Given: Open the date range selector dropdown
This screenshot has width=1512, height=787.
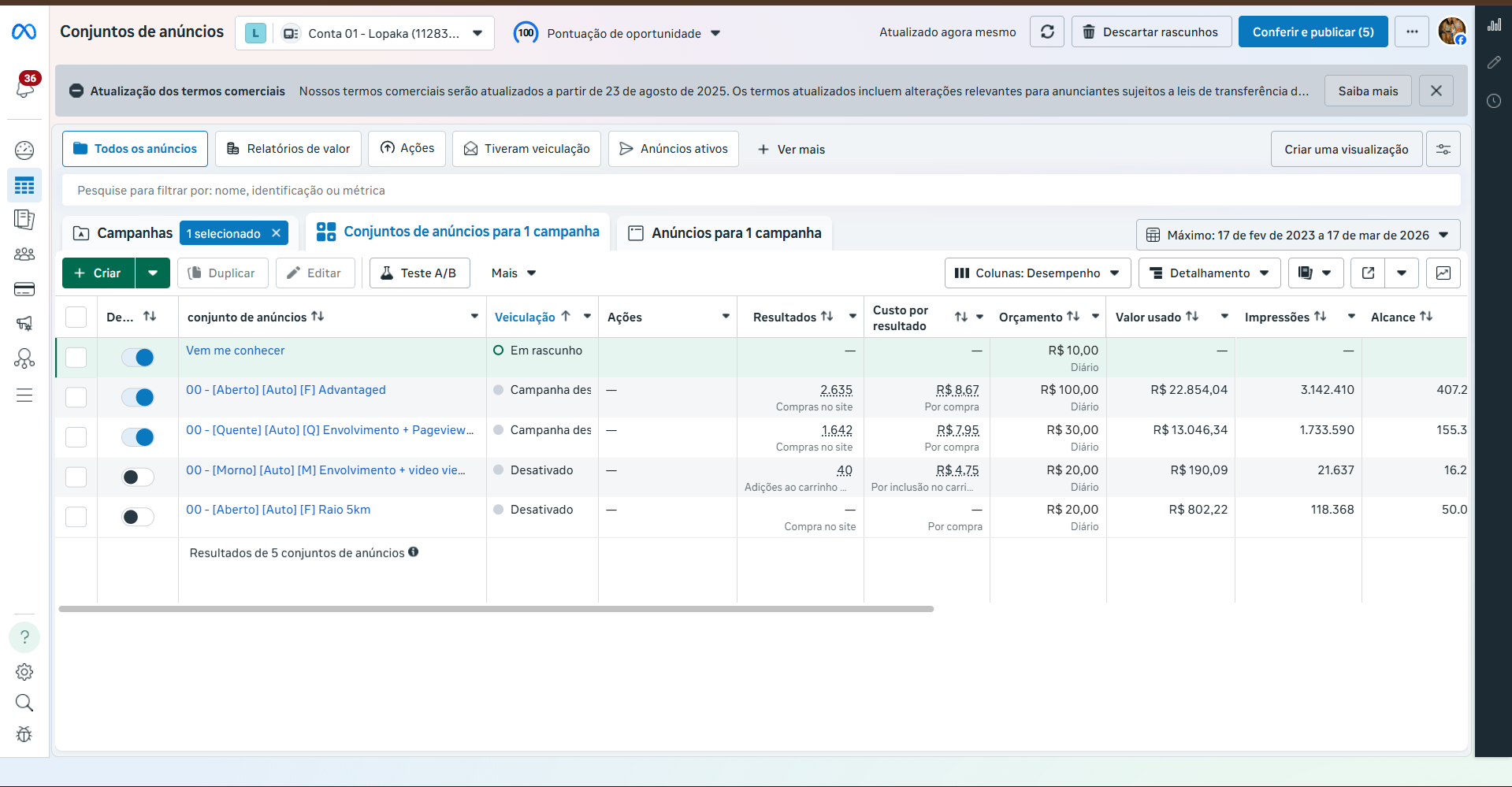Looking at the screenshot, I should [1298, 235].
